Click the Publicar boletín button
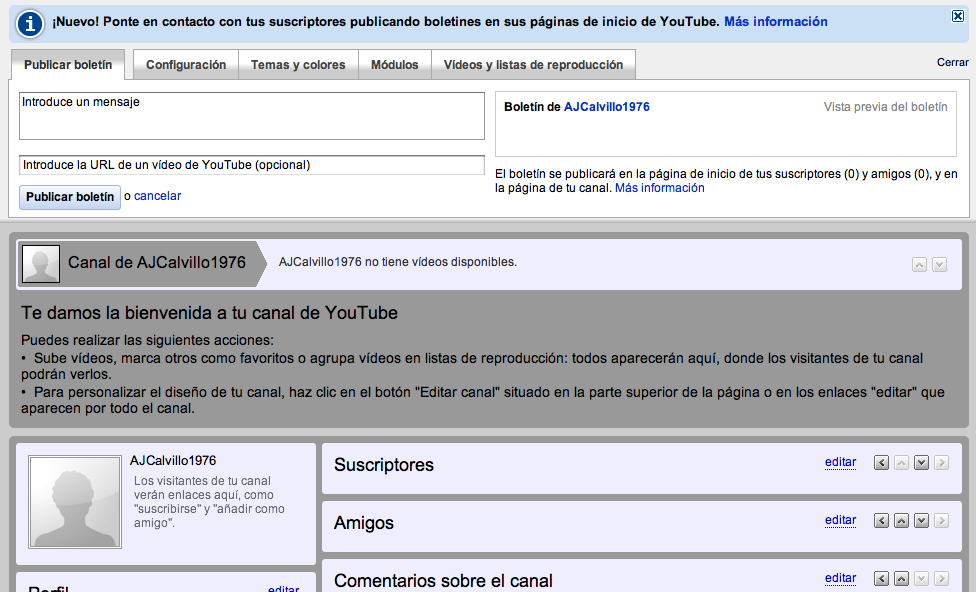This screenshot has width=976, height=592. pyautogui.click(x=70, y=197)
